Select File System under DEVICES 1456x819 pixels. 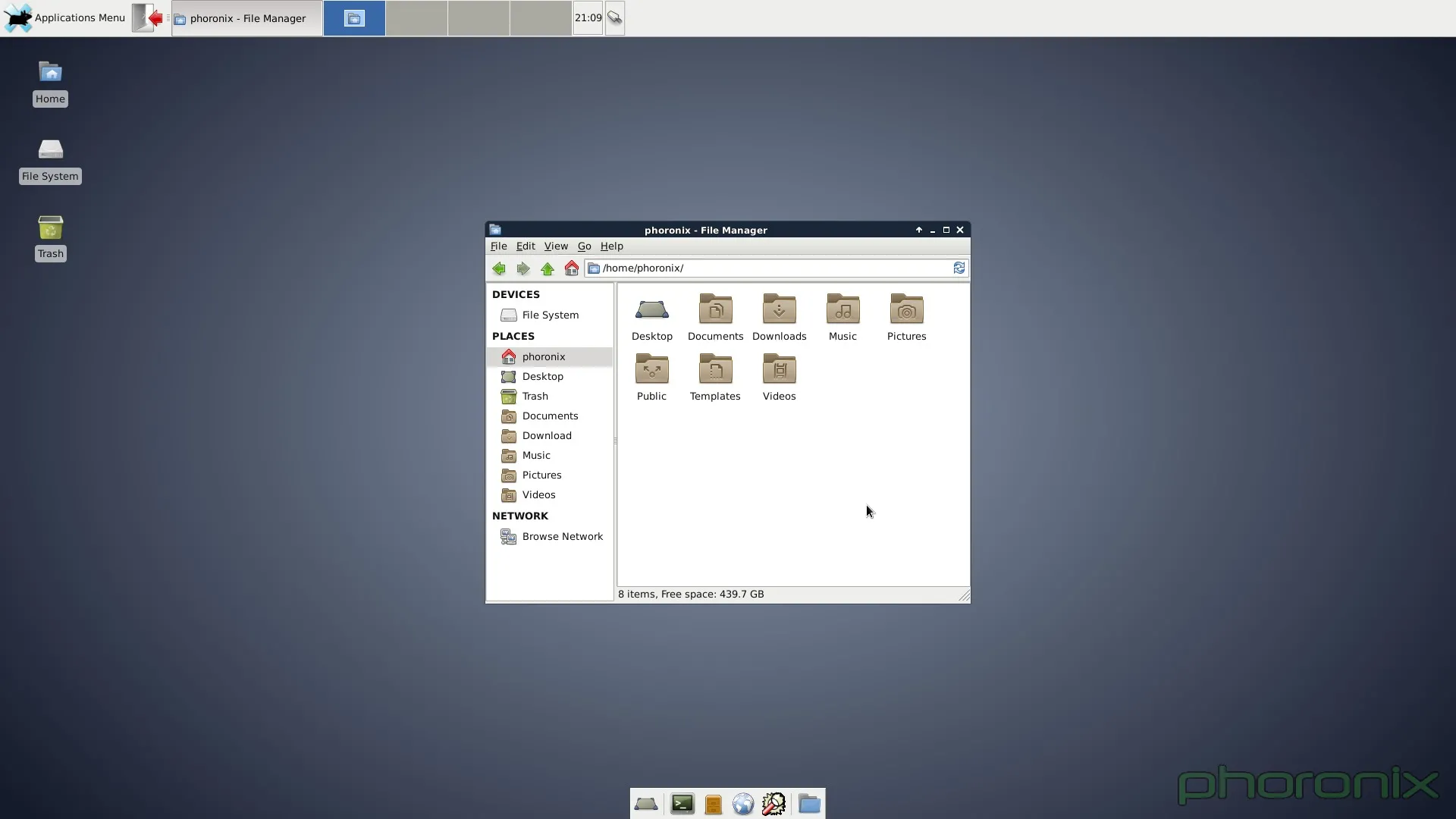tap(549, 315)
